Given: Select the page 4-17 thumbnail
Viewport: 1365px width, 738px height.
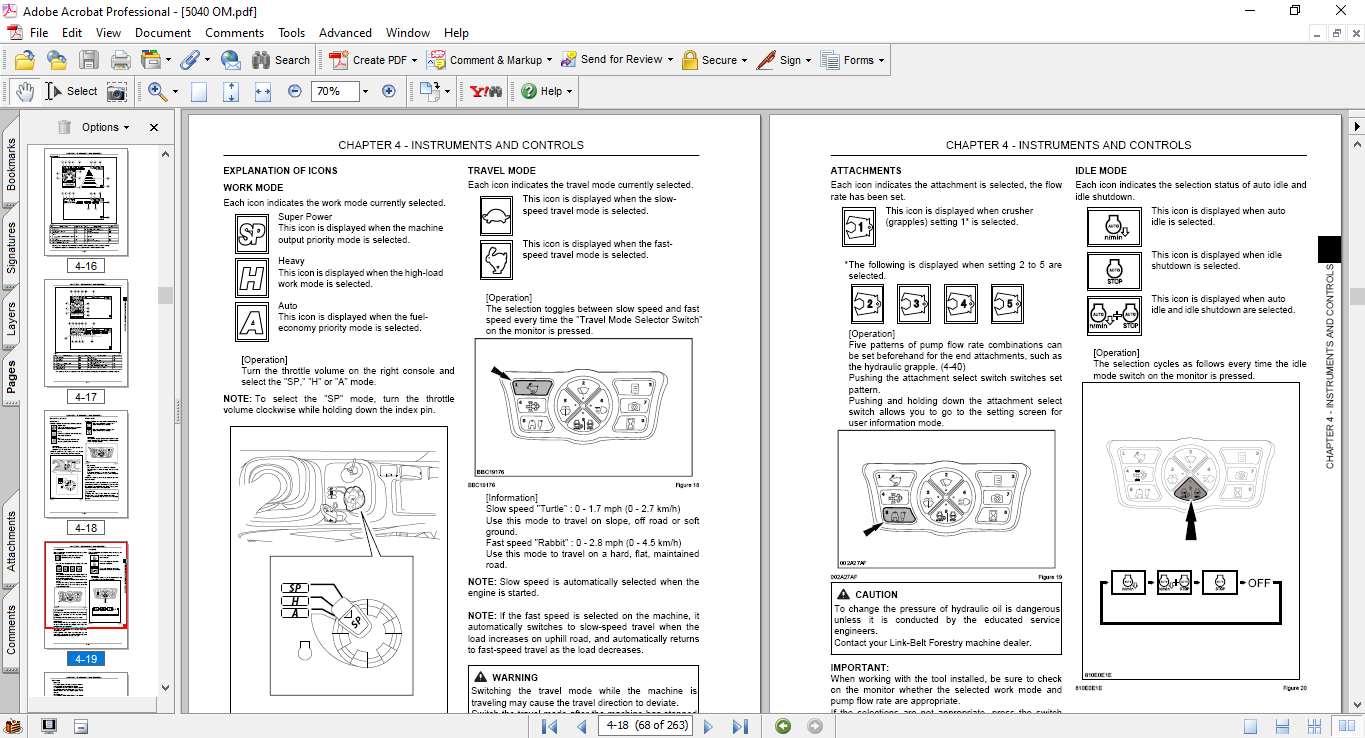Looking at the screenshot, I should [86, 333].
